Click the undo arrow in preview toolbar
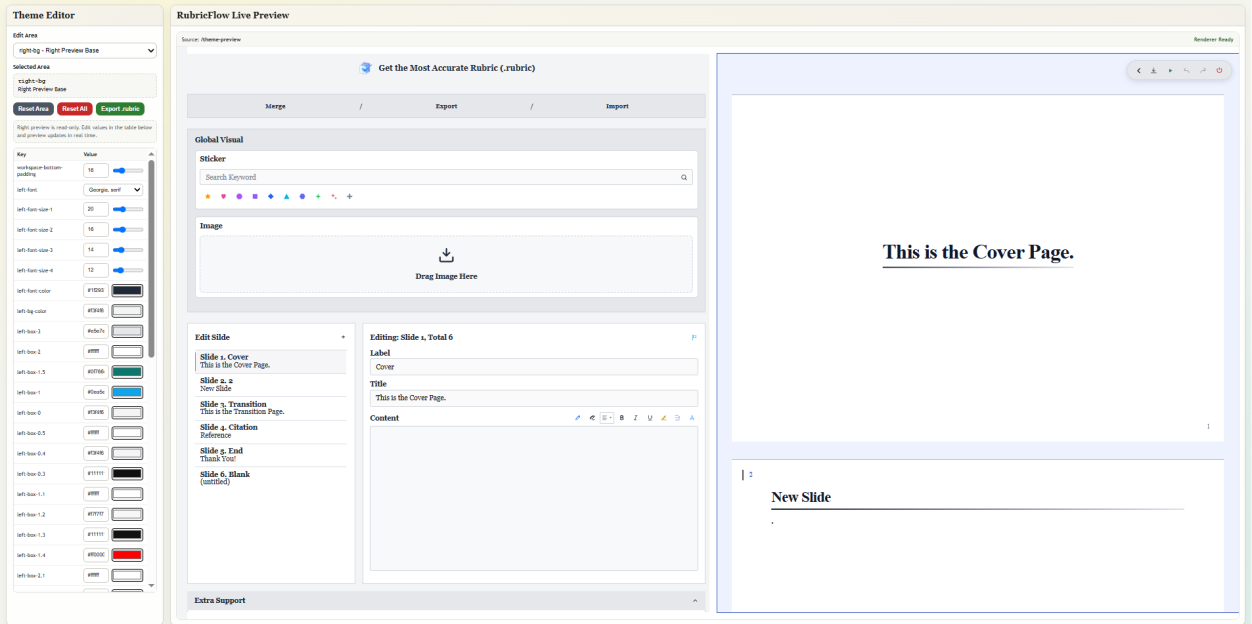Screen dimensions: 1252x624 click(x=1187, y=71)
